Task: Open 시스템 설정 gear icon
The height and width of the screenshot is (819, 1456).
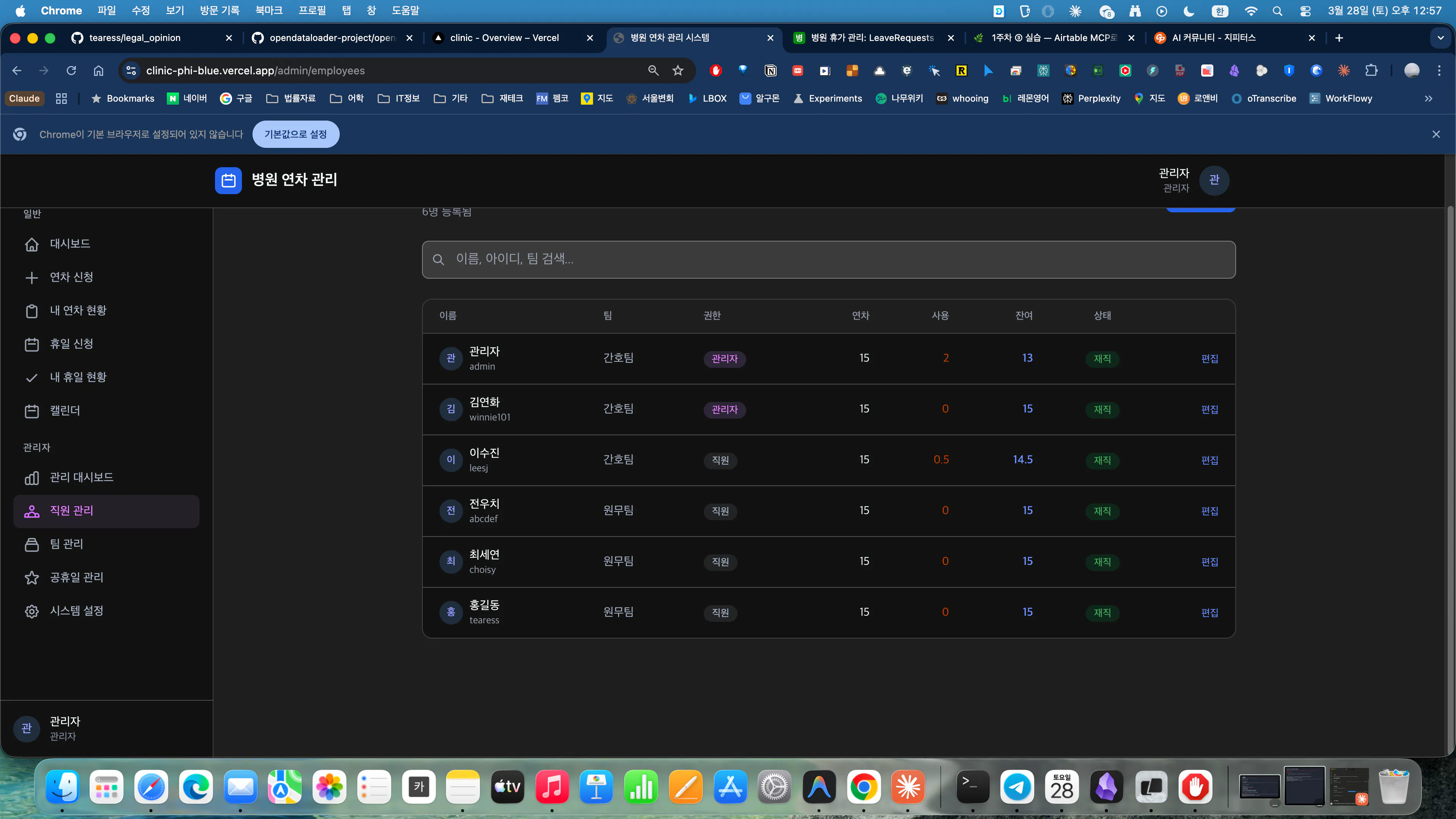Action: click(31, 611)
